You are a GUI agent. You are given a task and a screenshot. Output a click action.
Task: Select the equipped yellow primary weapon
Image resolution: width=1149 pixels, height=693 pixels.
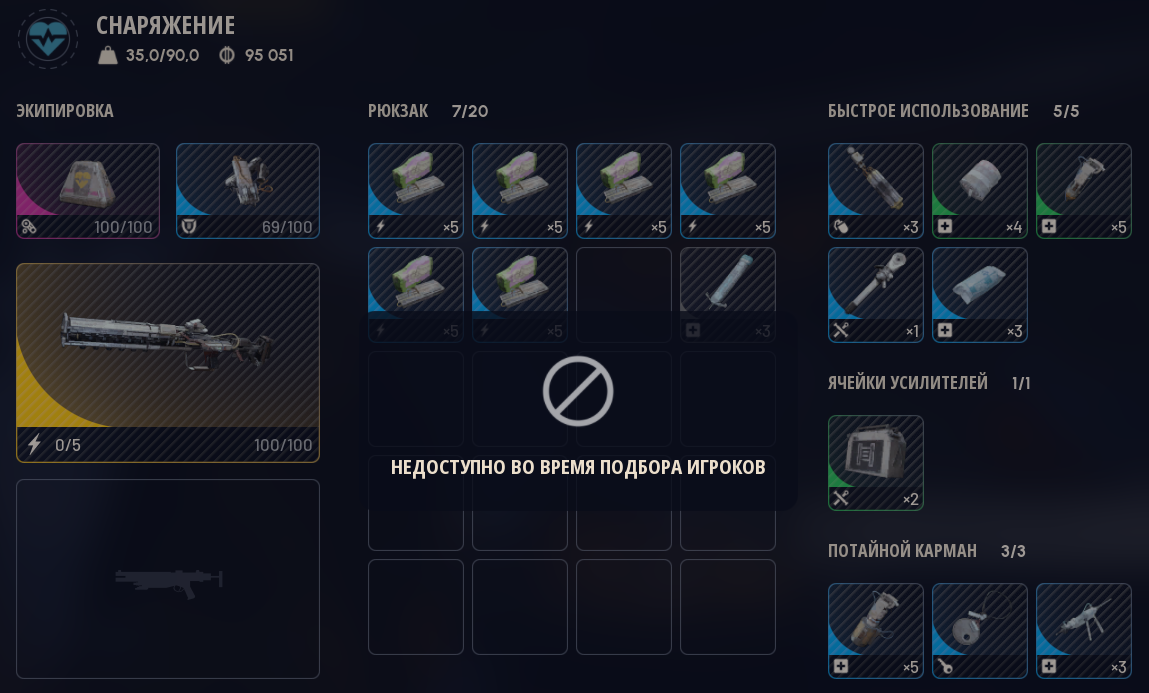[x=168, y=363]
